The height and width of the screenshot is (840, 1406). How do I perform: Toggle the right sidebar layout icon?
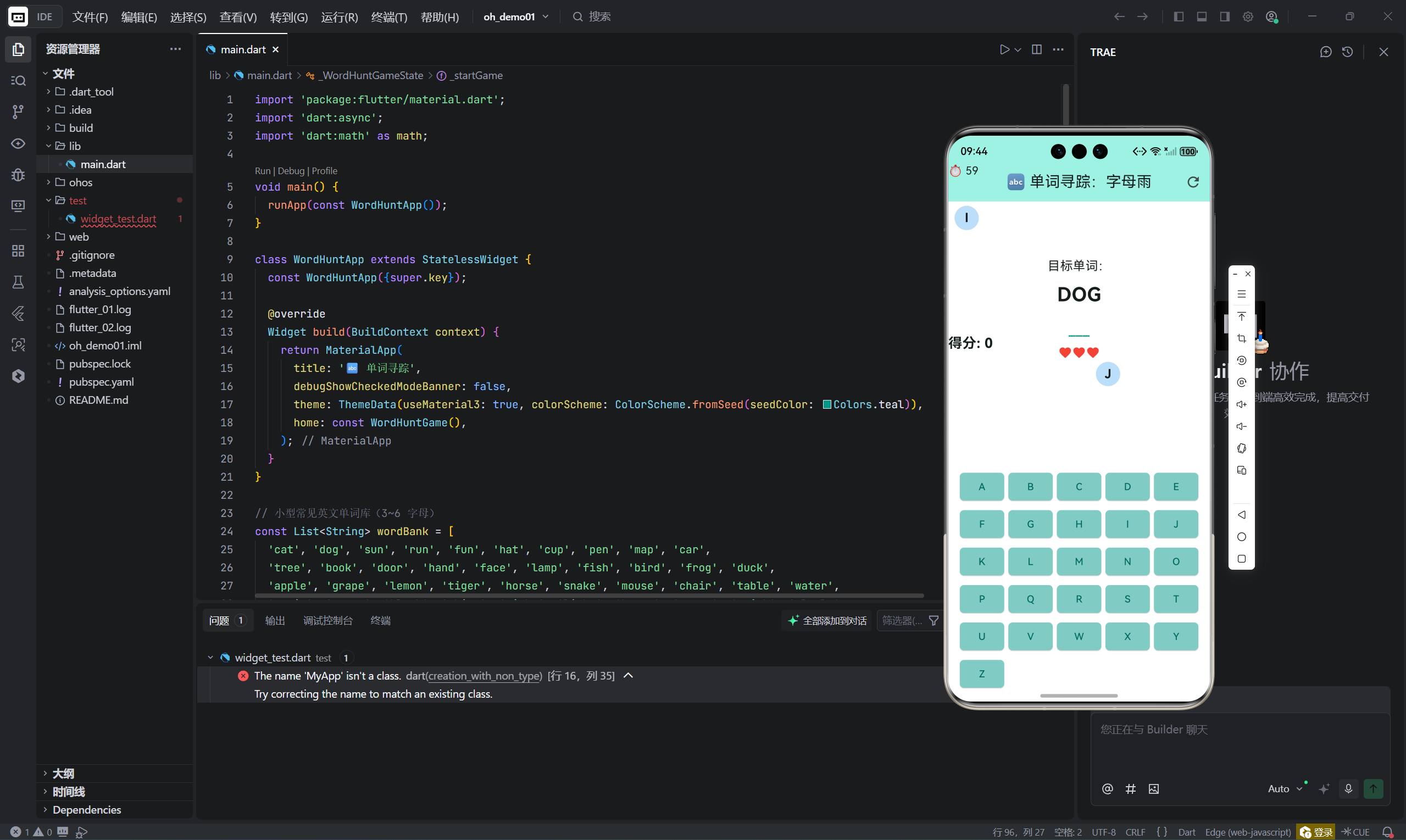tap(1224, 17)
